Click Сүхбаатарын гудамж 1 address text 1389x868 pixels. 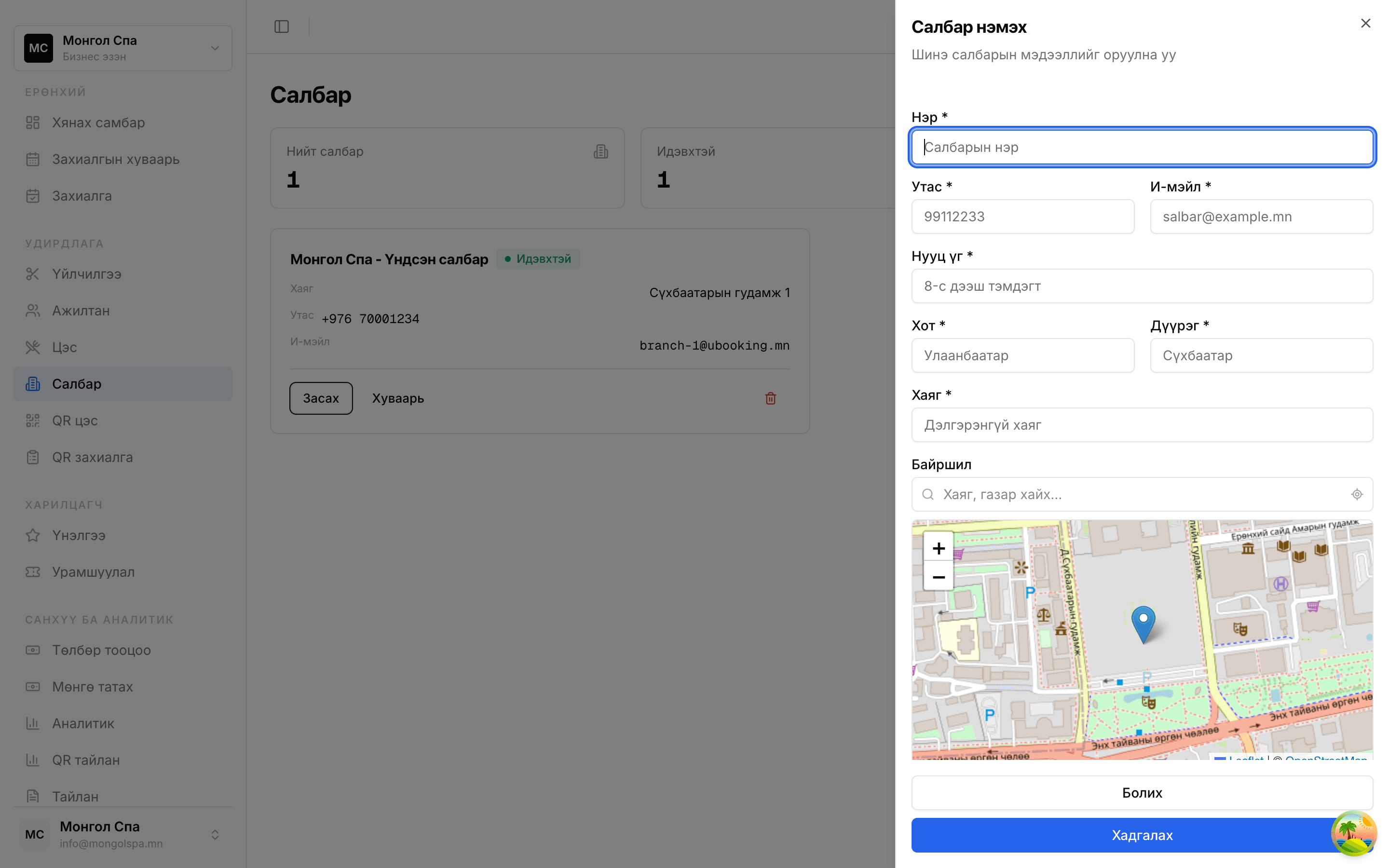pos(720,293)
